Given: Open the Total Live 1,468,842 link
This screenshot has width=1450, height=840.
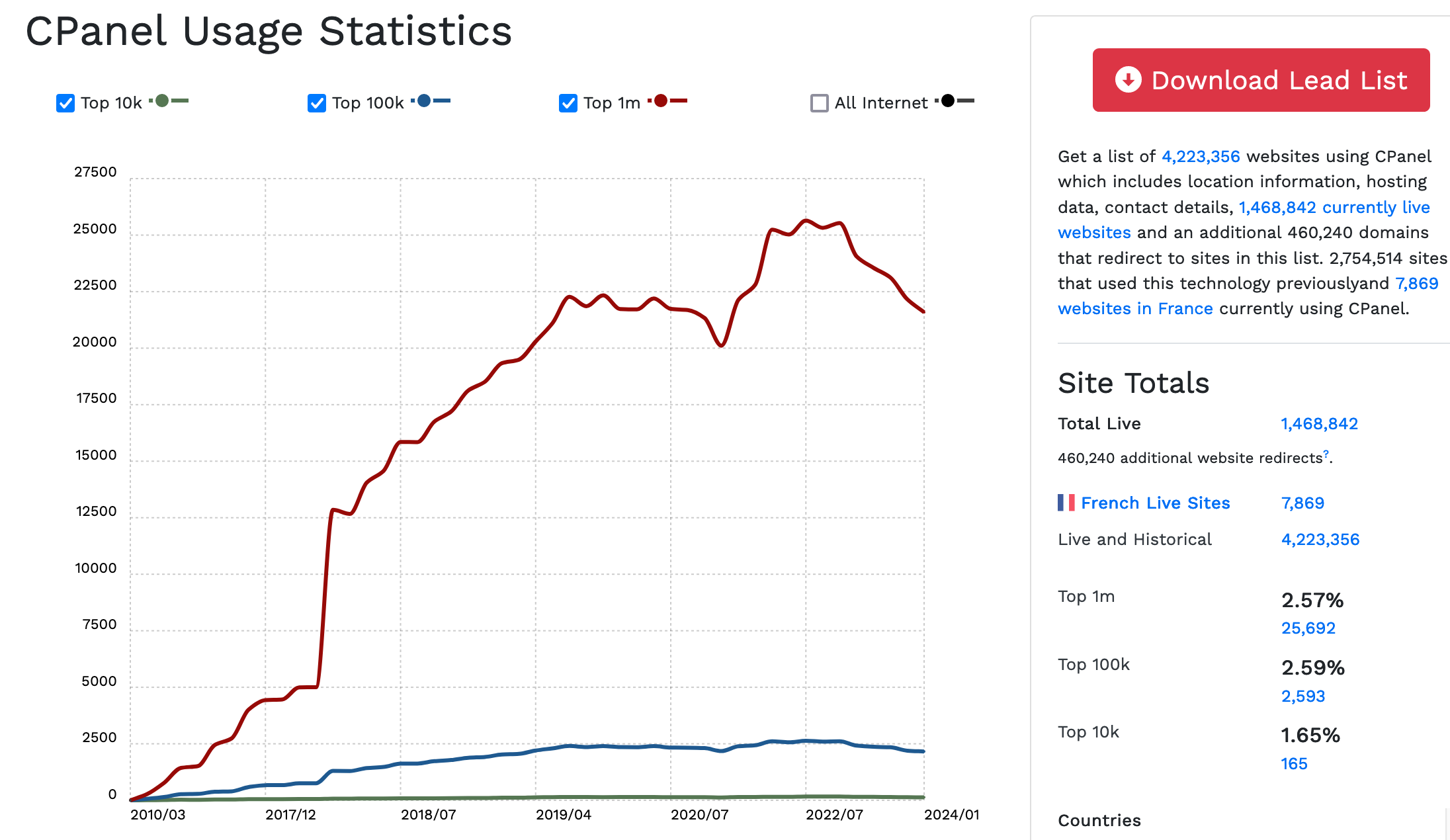Looking at the screenshot, I should click(x=1318, y=423).
